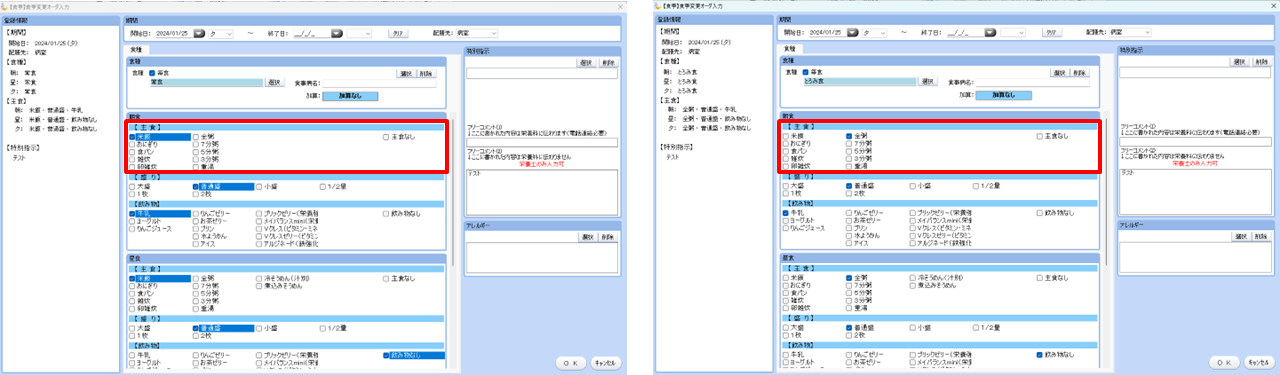
Task: Click 特別指示 選択 button in left window
Action: point(587,62)
